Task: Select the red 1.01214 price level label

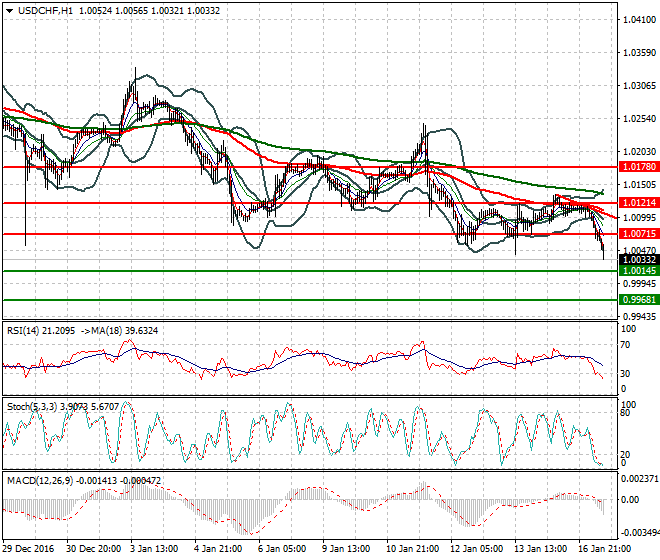Action: [636, 203]
